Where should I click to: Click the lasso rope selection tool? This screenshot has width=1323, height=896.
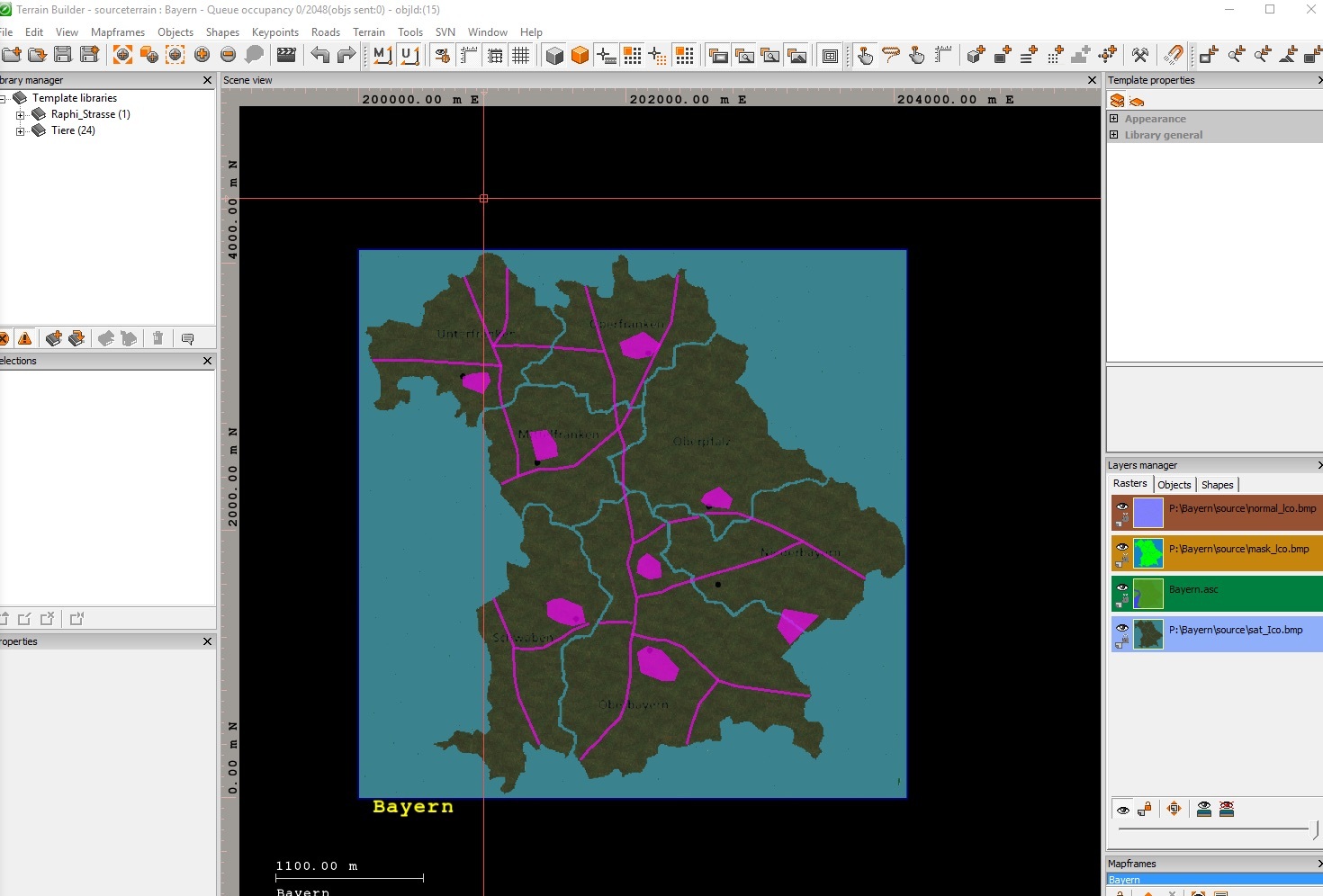click(x=891, y=55)
